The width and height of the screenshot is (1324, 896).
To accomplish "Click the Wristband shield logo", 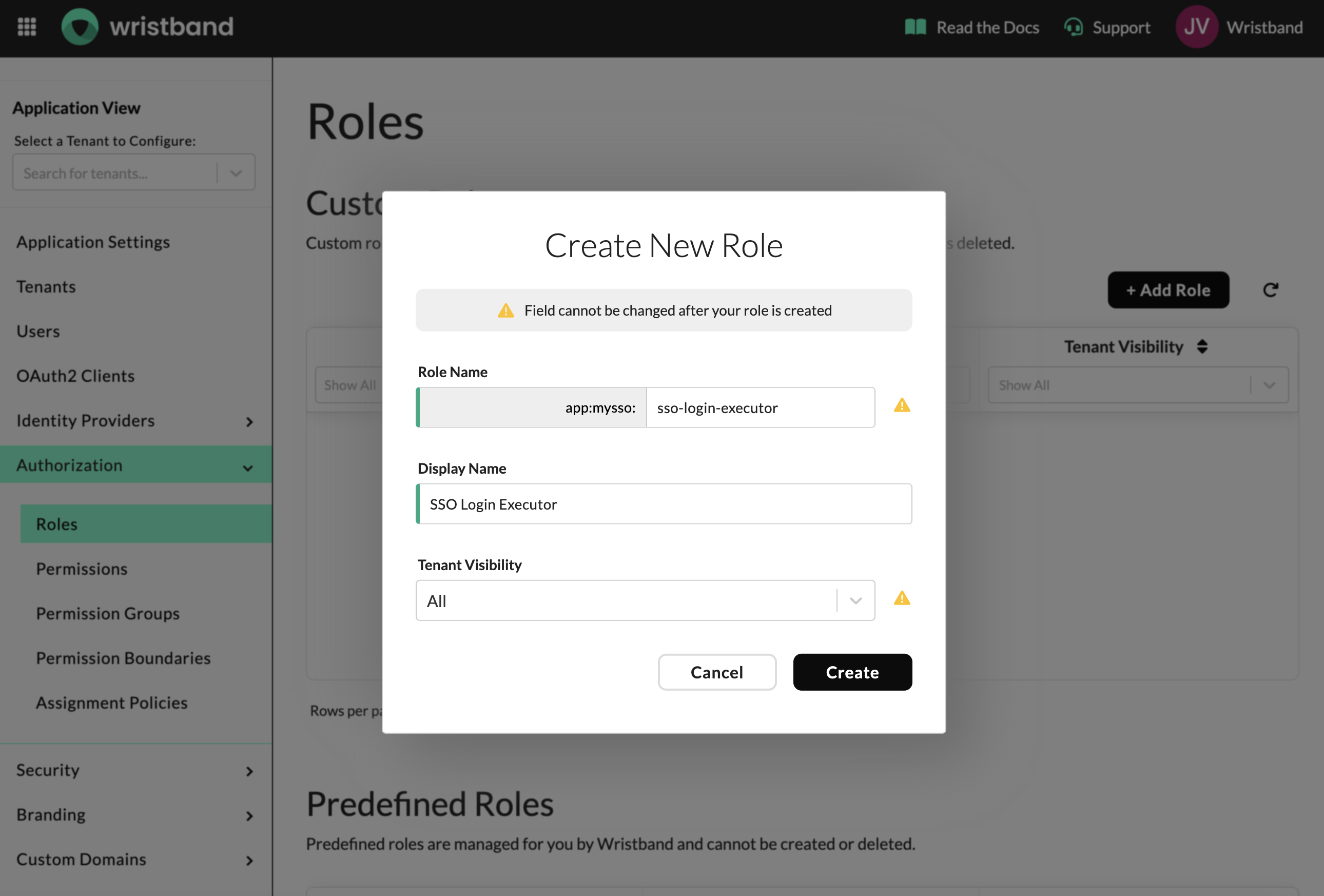I will [x=80, y=27].
